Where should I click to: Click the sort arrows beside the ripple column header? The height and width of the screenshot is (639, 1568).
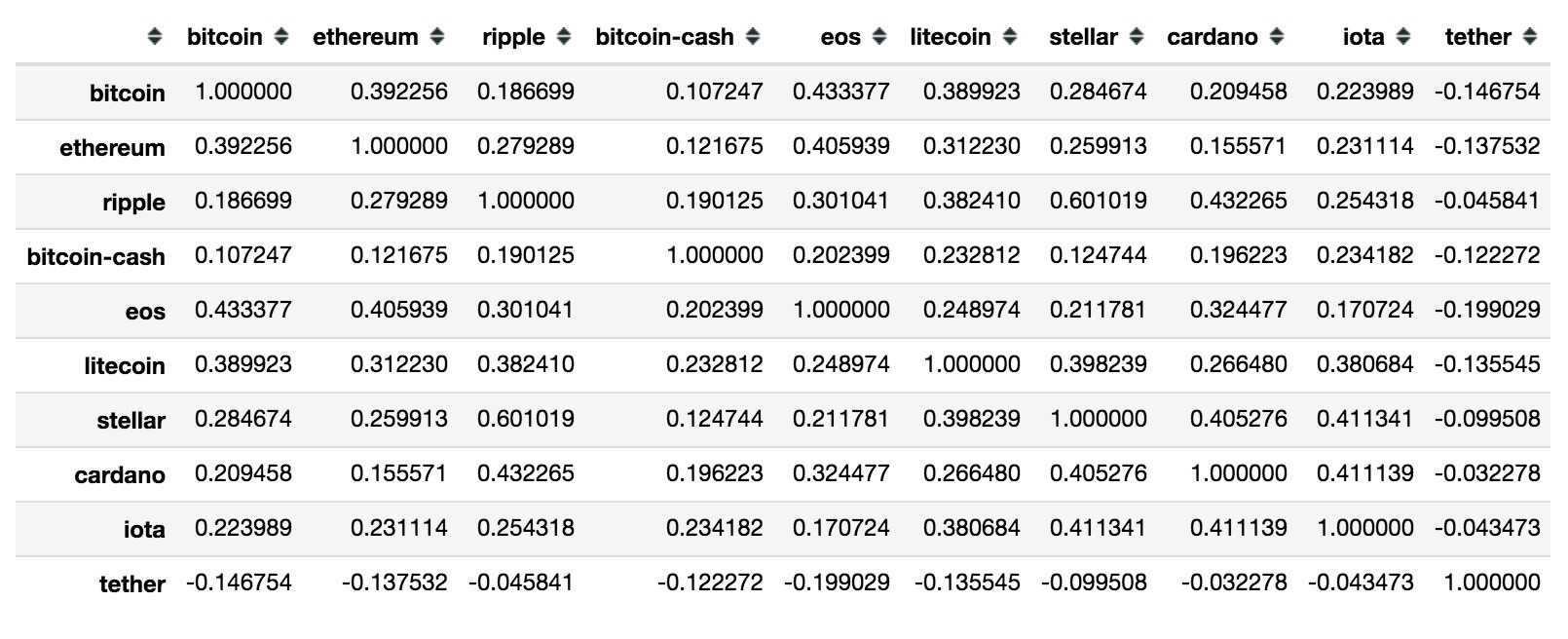tap(564, 37)
